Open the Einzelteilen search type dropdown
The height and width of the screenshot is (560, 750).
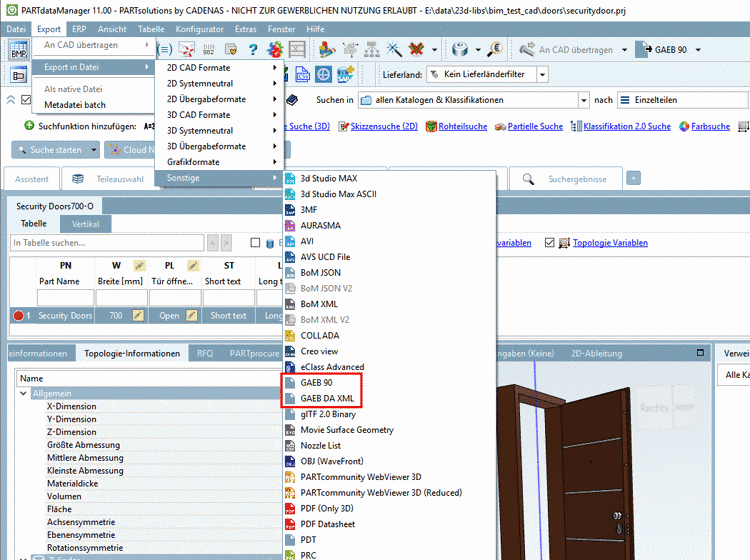(683, 100)
